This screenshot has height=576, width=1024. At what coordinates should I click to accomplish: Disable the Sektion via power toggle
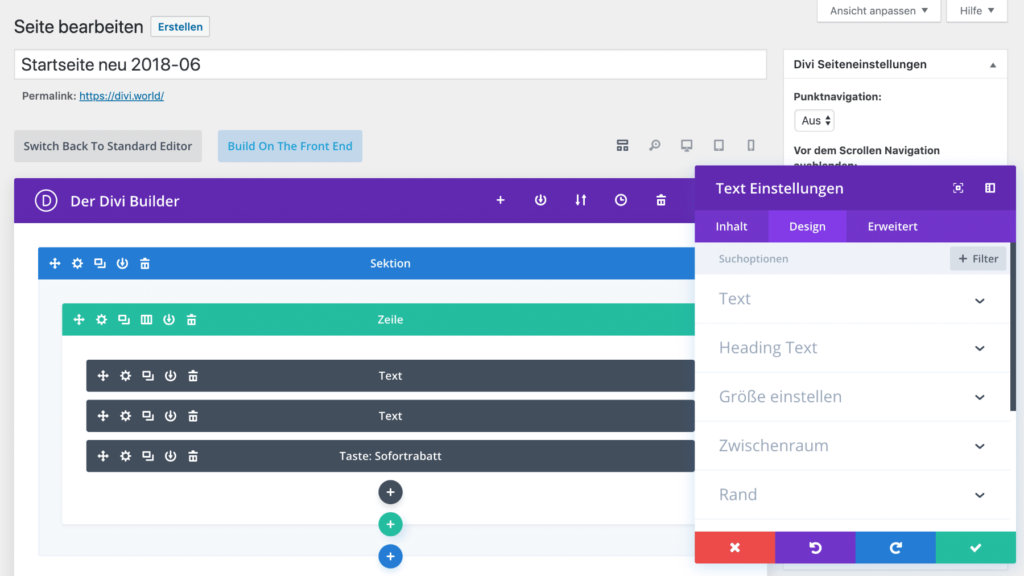pyautogui.click(x=122, y=263)
